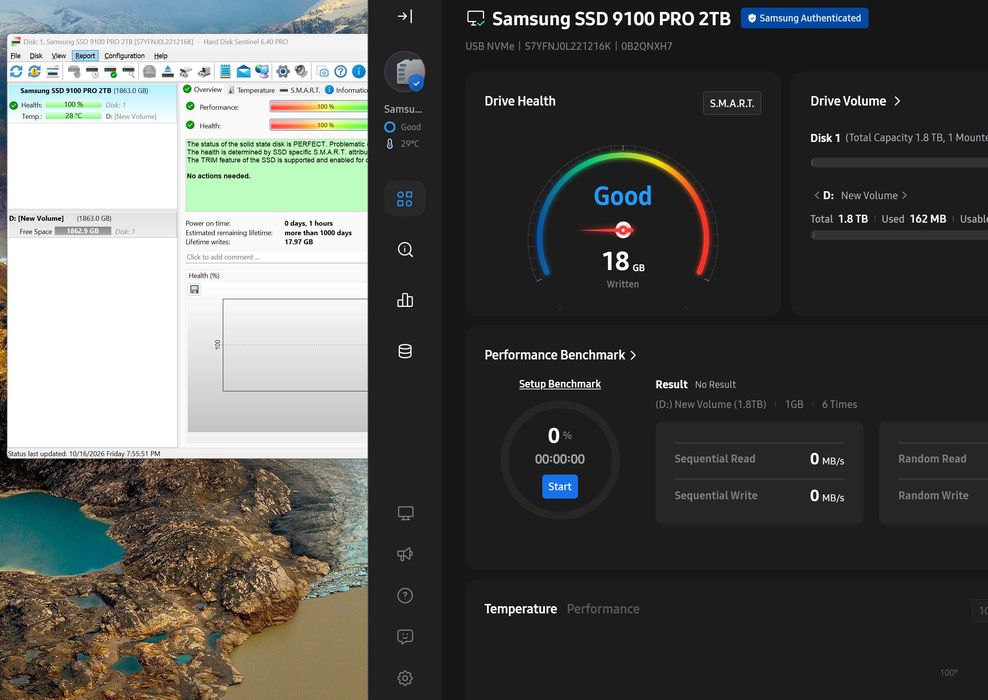Open the Report menu in Hard Disk Sentinel

[x=85, y=55]
